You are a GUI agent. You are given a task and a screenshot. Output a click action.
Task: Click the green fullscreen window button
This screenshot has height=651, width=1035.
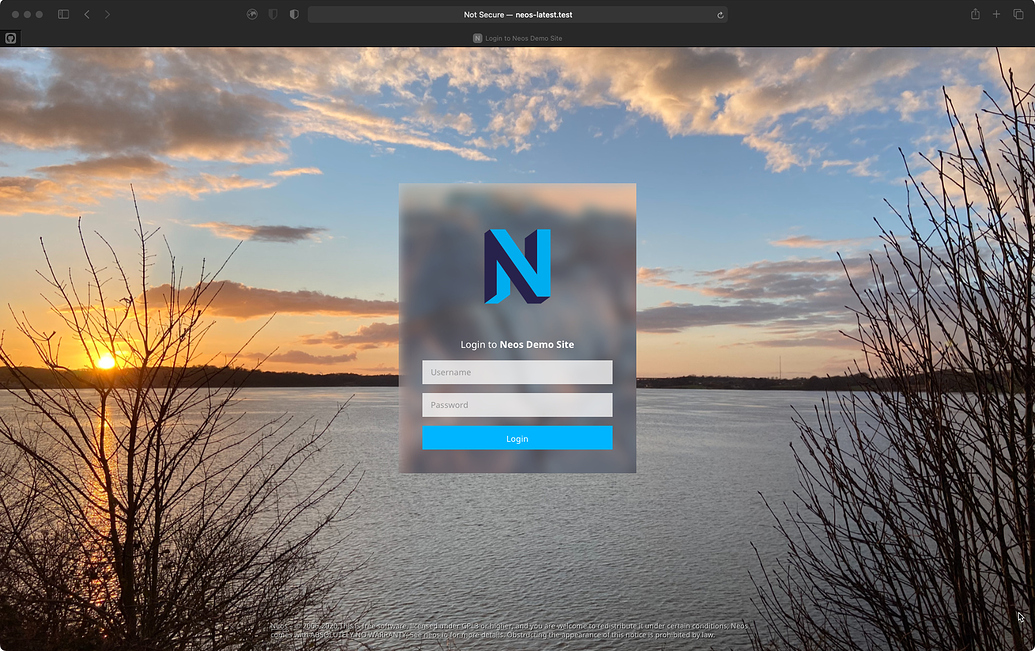[39, 14]
